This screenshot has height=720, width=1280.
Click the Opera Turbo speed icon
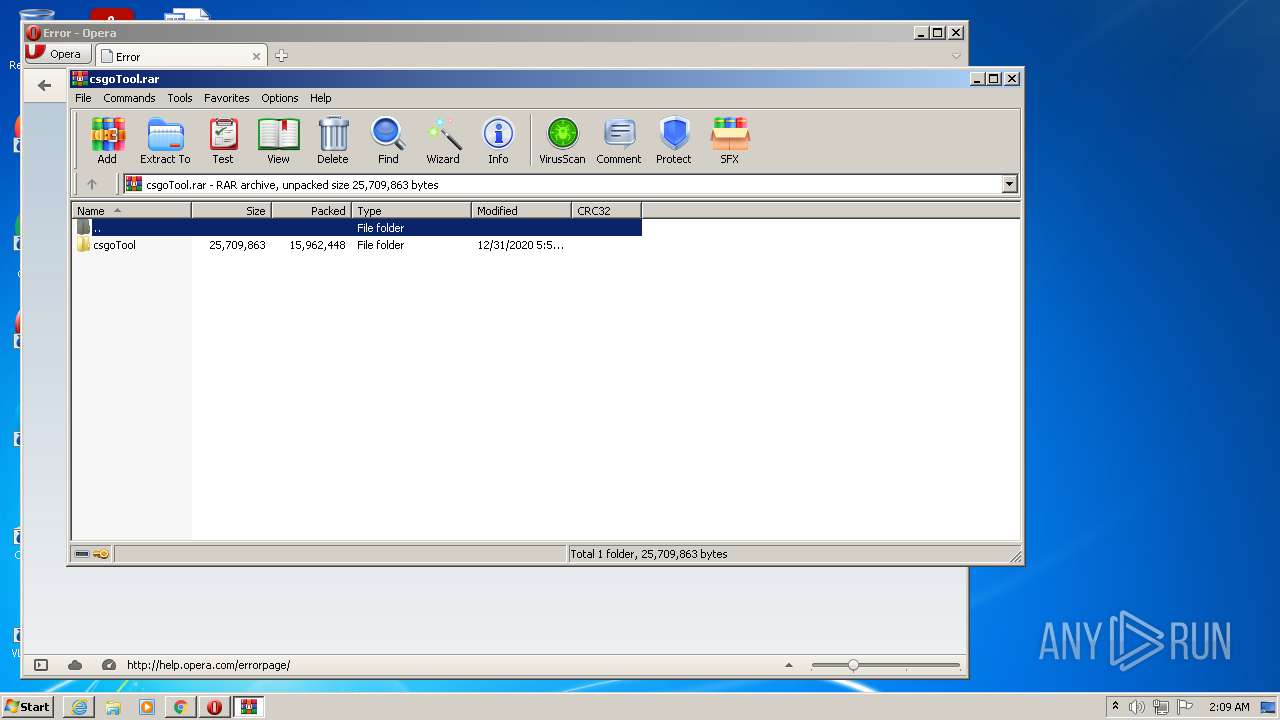(108, 665)
